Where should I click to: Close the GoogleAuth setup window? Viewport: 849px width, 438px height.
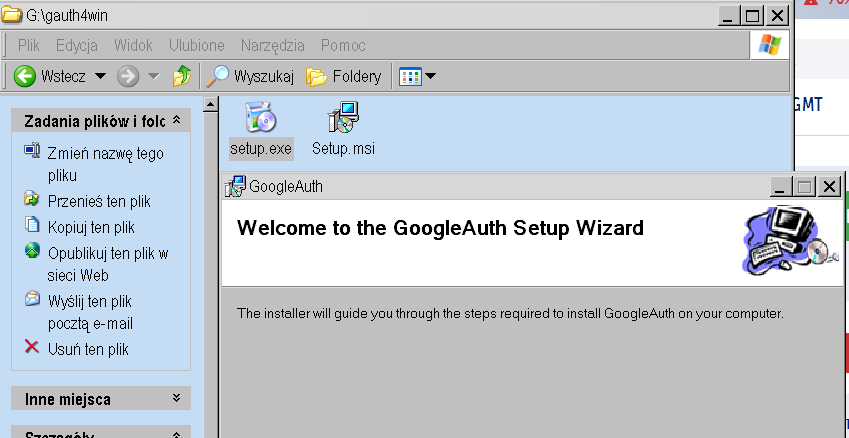tap(829, 187)
